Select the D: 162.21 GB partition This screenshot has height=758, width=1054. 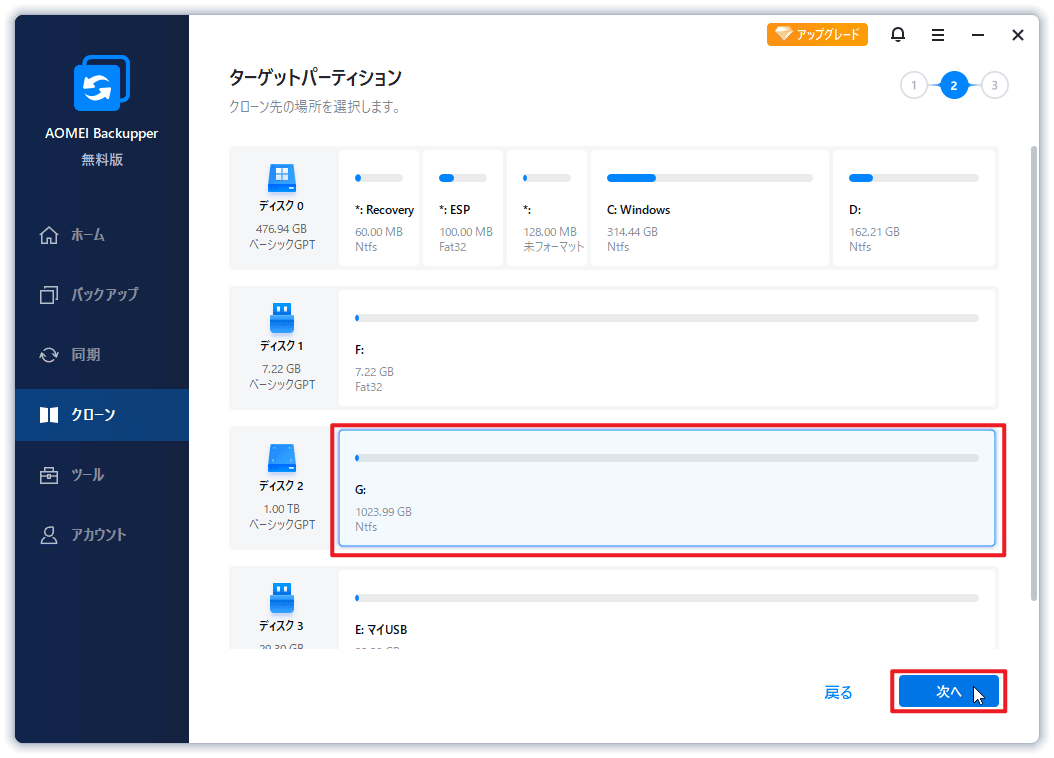click(x=914, y=208)
